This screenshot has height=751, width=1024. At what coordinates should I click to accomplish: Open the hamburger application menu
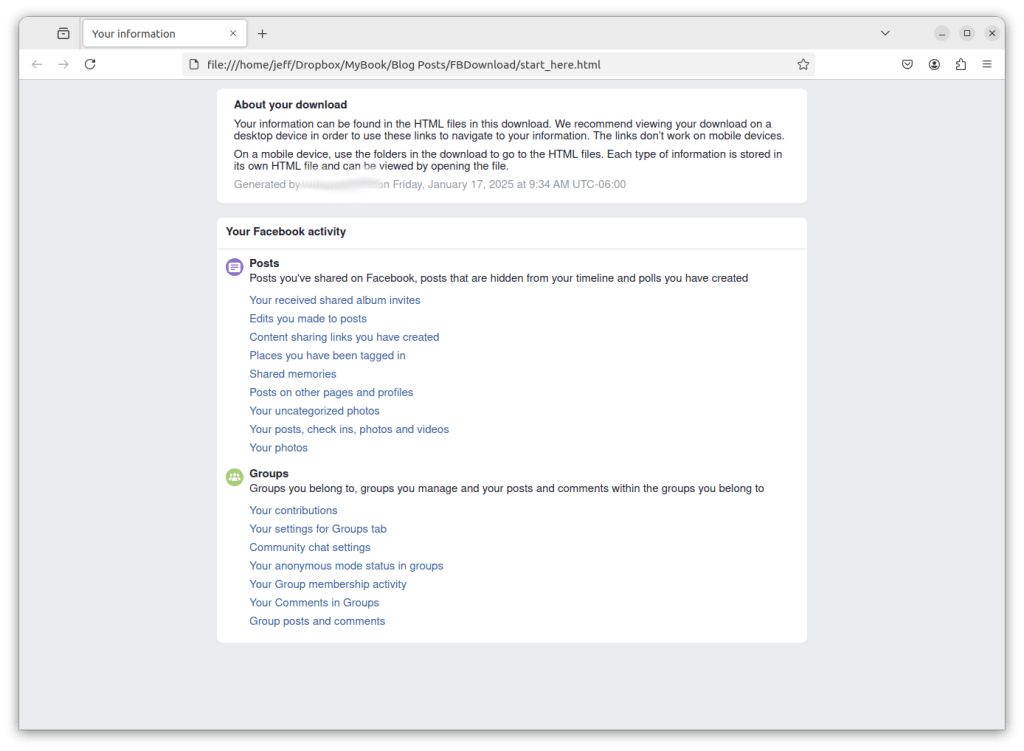click(x=987, y=64)
